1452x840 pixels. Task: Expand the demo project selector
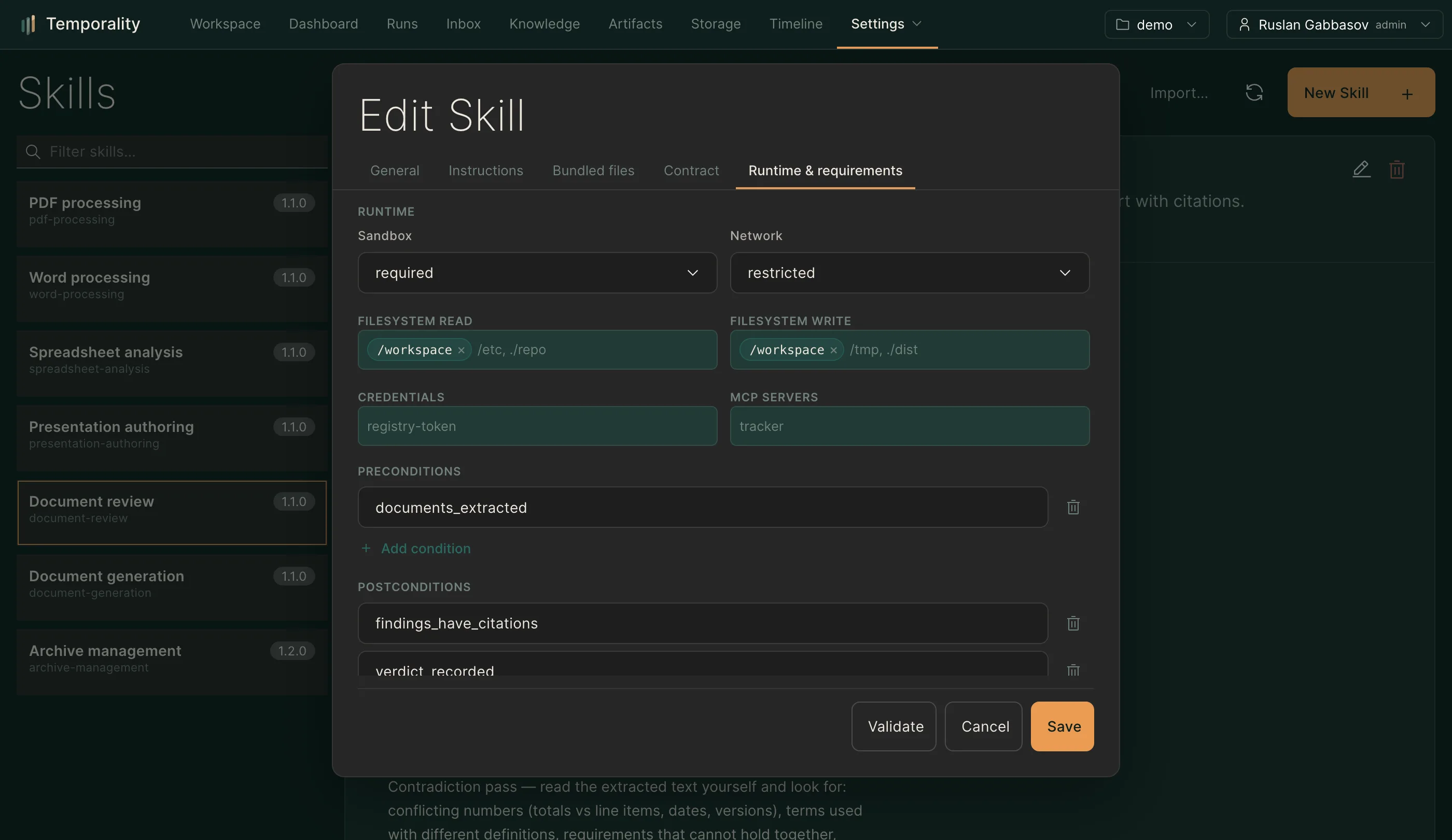click(1156, 24)
